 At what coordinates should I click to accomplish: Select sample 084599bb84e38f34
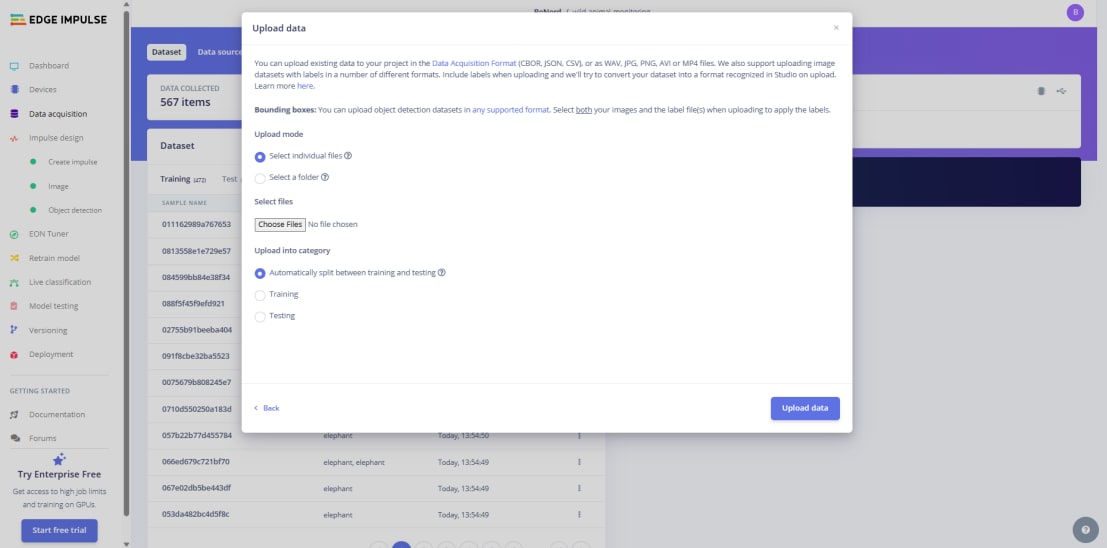196,278
